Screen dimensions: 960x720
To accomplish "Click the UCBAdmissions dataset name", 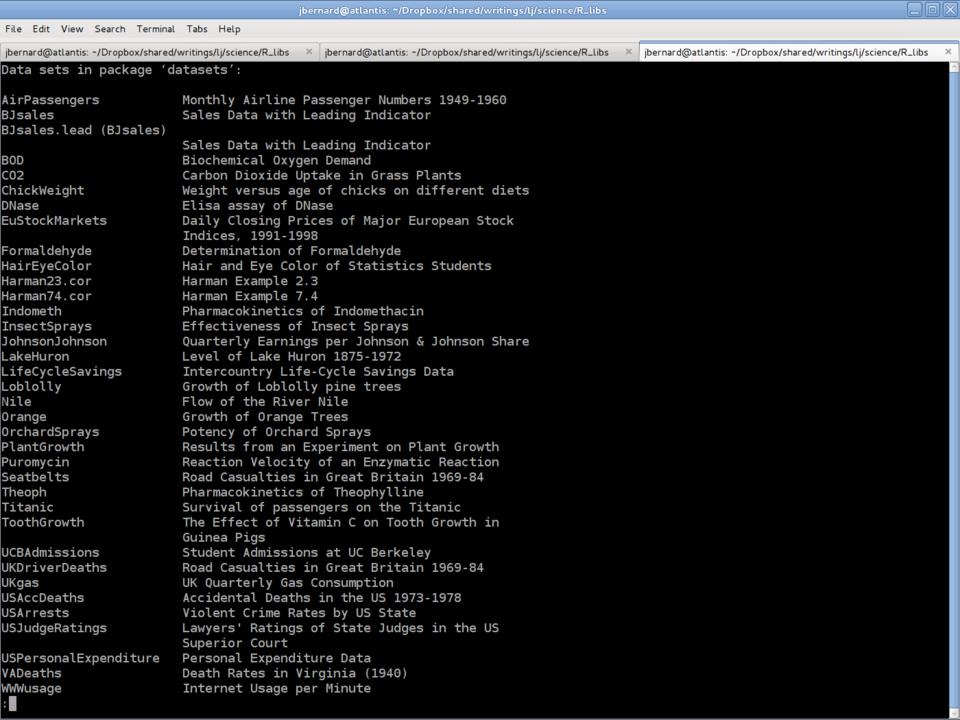I will [x=50, y=552].
